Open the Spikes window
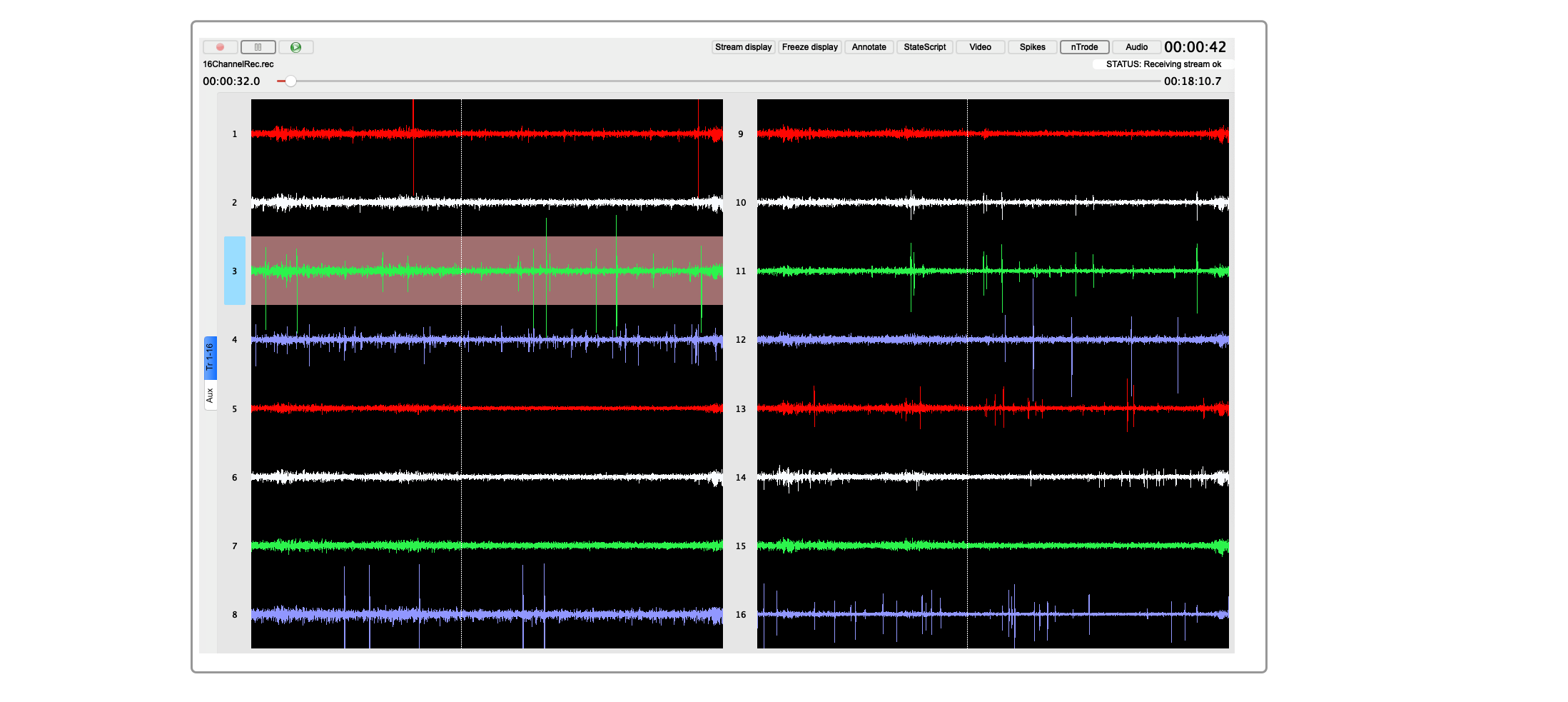This screenshot has width=1568, height=702. 1033,47
